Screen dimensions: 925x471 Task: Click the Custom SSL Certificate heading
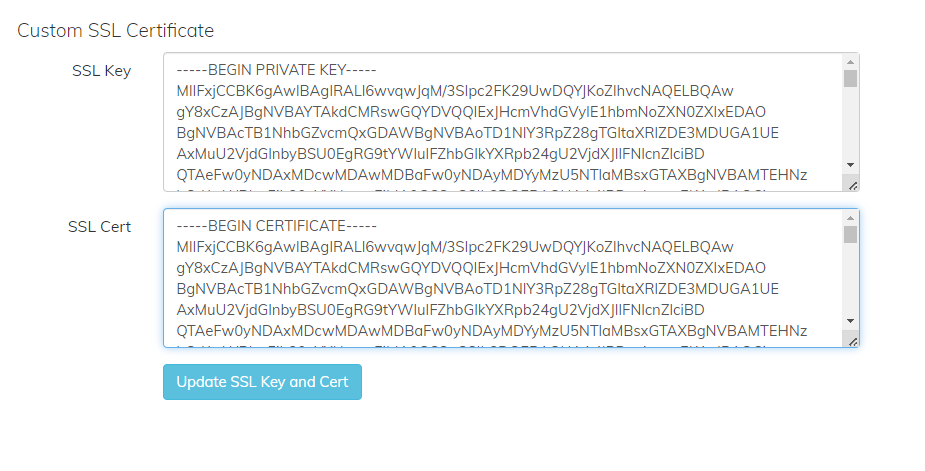[x=116, y=30]
